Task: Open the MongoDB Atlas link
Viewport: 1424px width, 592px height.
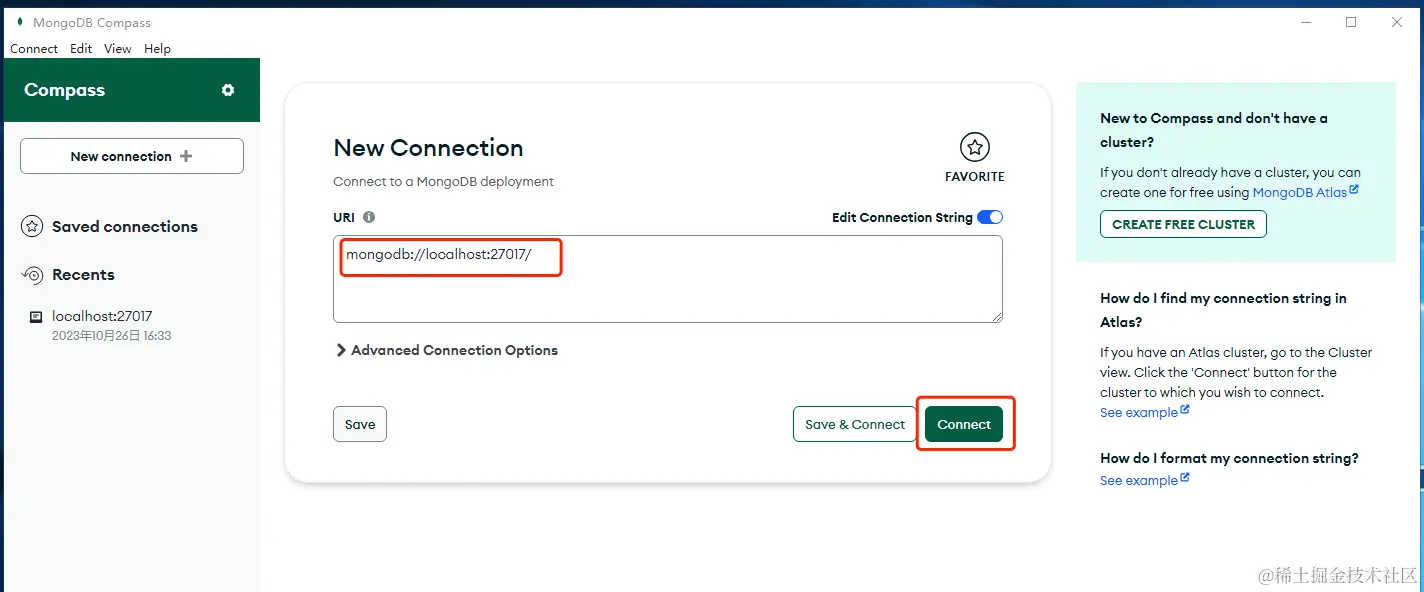Action: 1299,192
